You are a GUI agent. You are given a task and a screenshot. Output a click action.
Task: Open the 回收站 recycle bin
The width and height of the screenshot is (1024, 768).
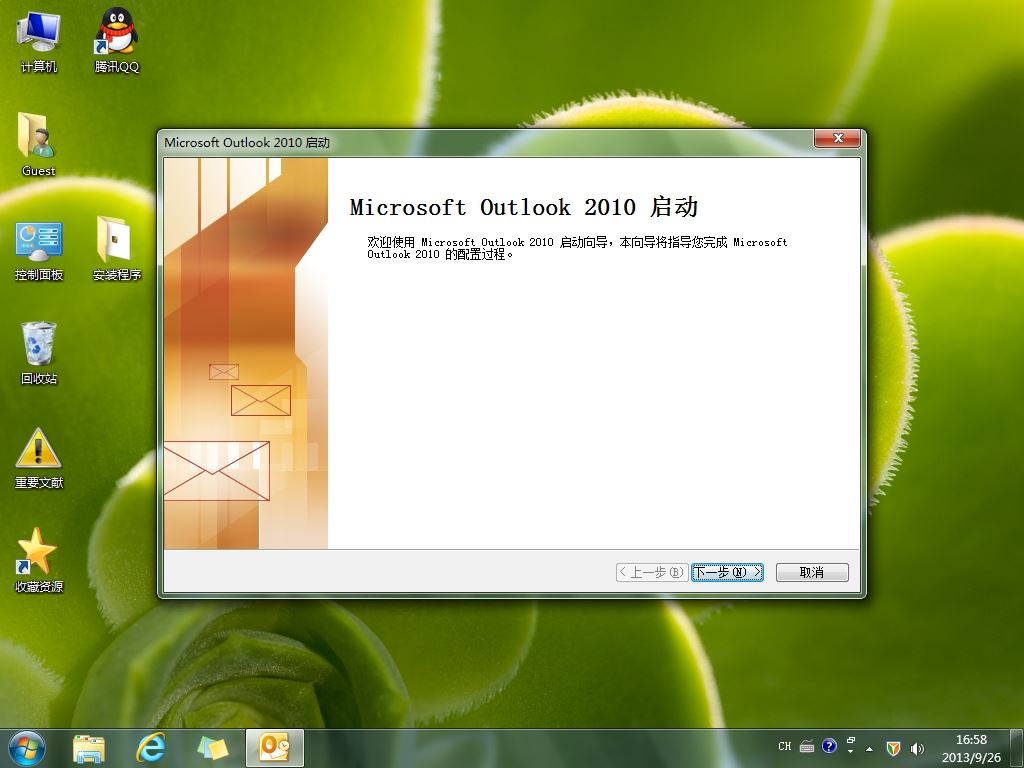click(x=39, y=353)
